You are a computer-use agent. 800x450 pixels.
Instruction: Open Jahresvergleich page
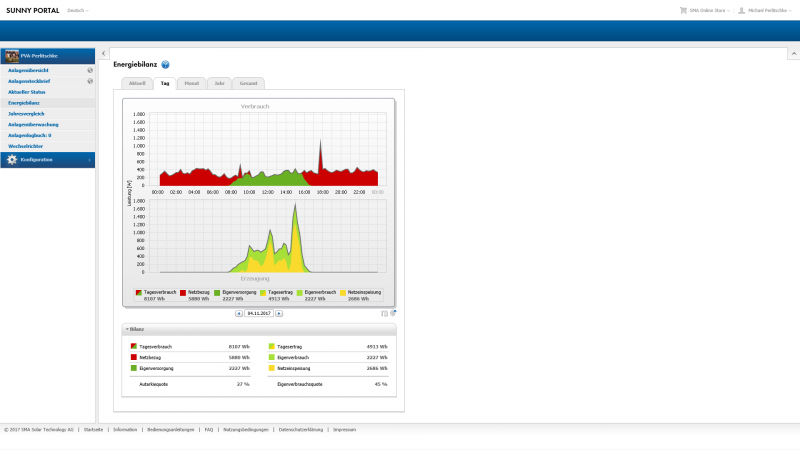26,114
